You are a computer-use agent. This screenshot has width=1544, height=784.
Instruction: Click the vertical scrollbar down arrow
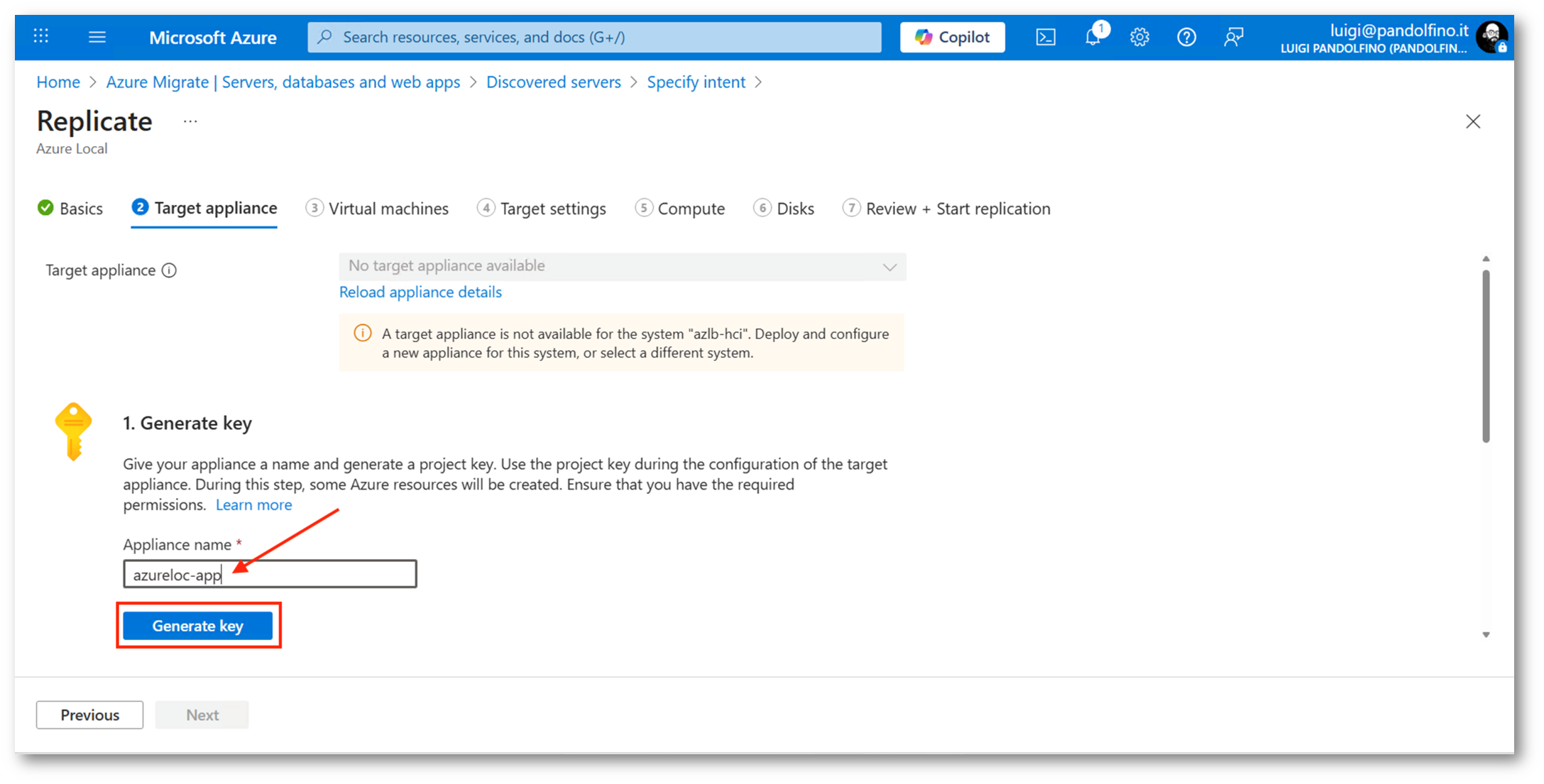[x=1486, y=635]
